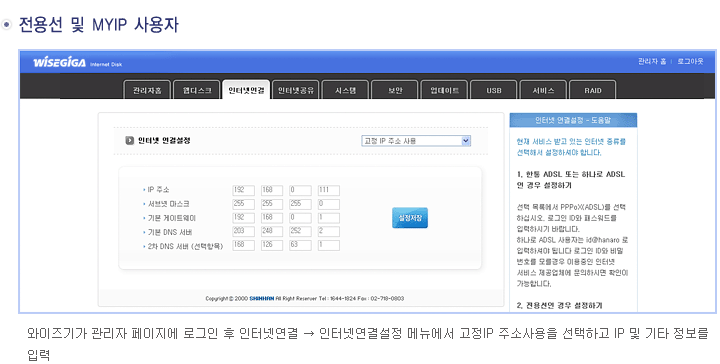Click the first 기본 DNS 서버 field
Image resolution: width=720 pixels, height=364 pixels.
pos(243,232)
